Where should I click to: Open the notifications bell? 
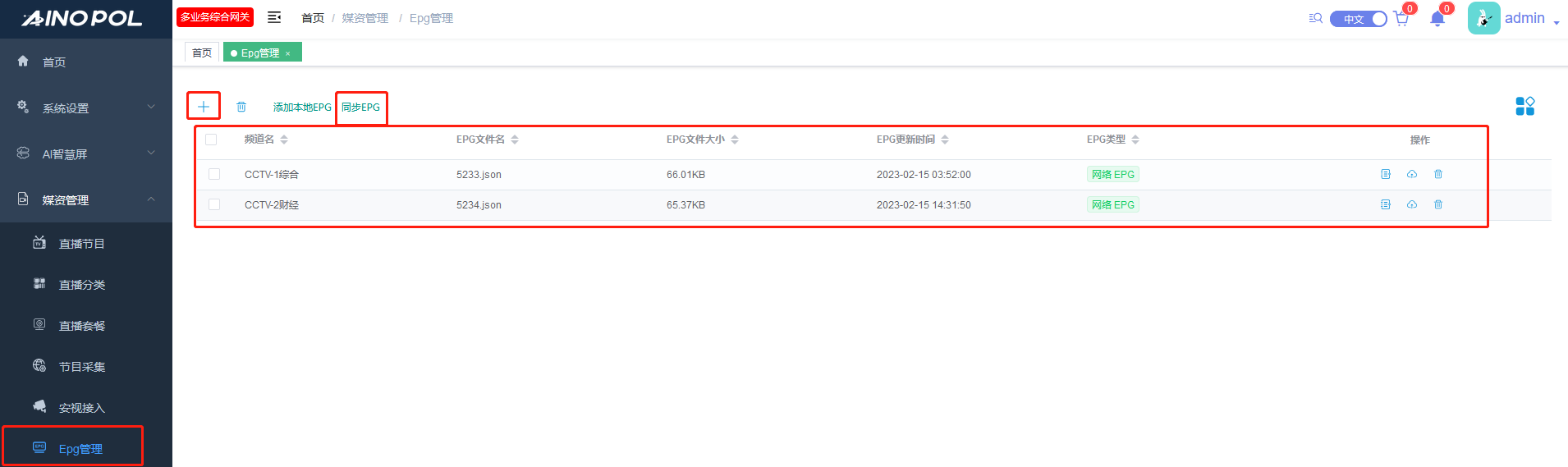[x=1437, y=19]
